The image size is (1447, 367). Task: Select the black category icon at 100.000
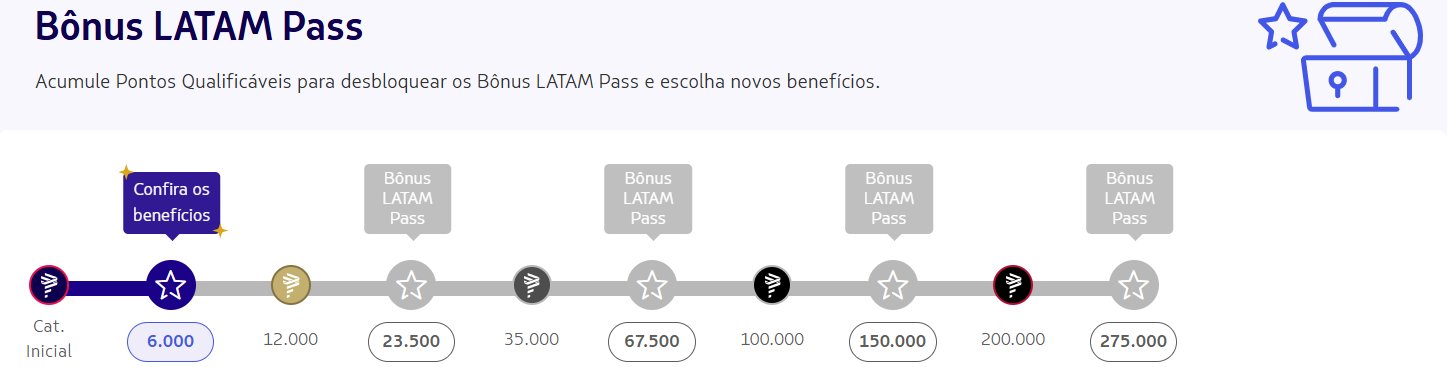(x=772, y=286)
